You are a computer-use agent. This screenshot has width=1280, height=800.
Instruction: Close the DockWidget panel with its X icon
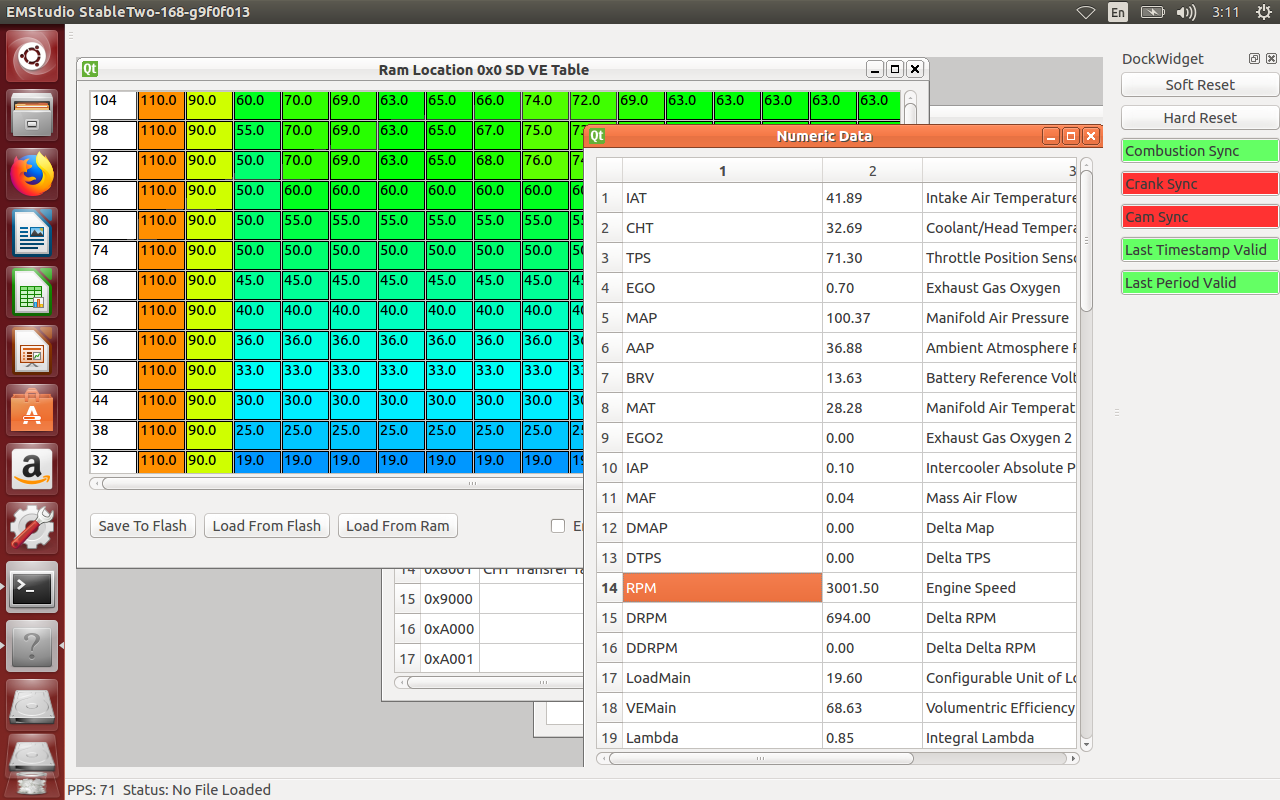pos(1270,59)
